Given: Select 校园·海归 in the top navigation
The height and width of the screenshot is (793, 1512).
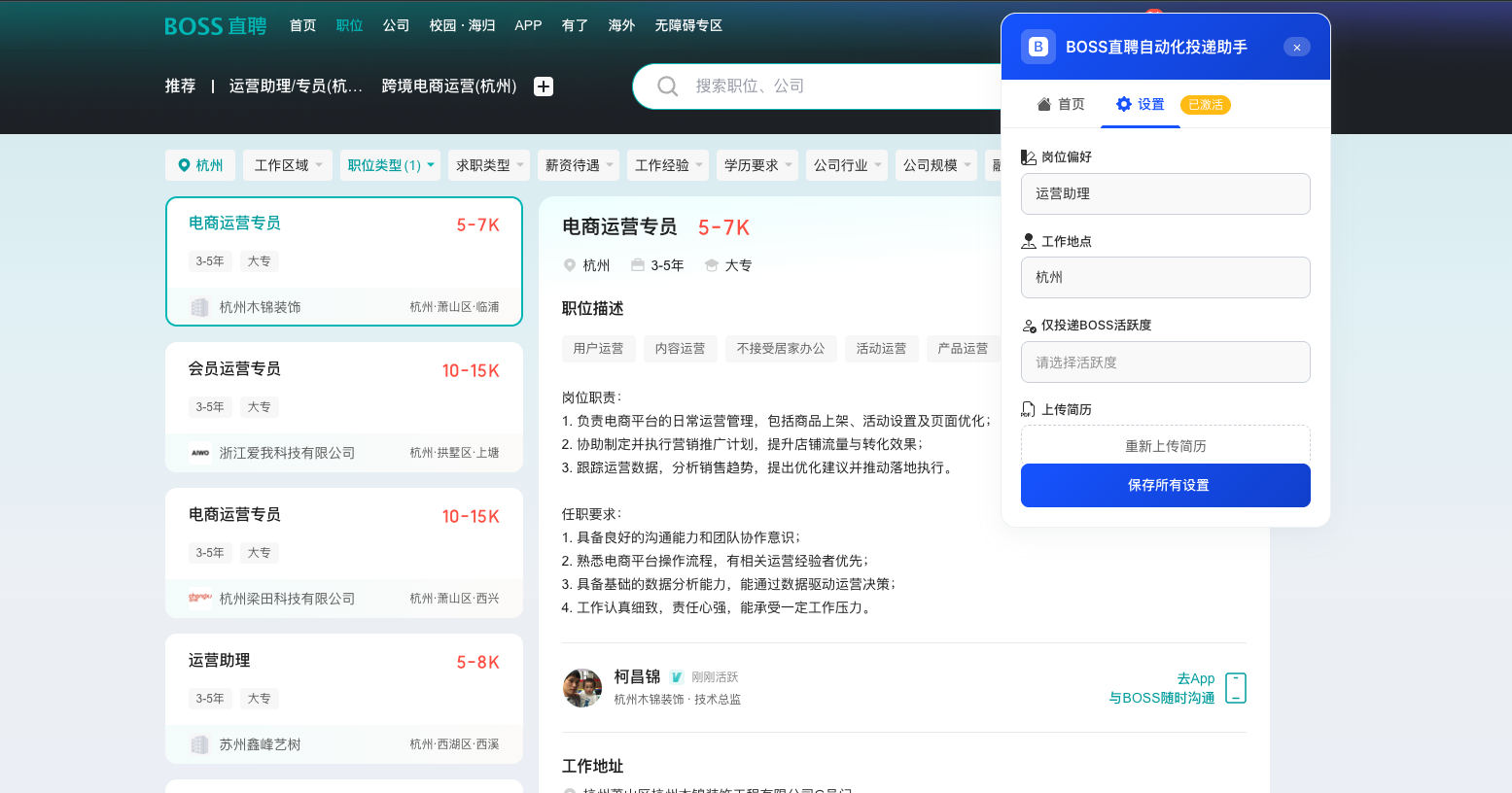Looking at the screenshot, I should 462,26.
